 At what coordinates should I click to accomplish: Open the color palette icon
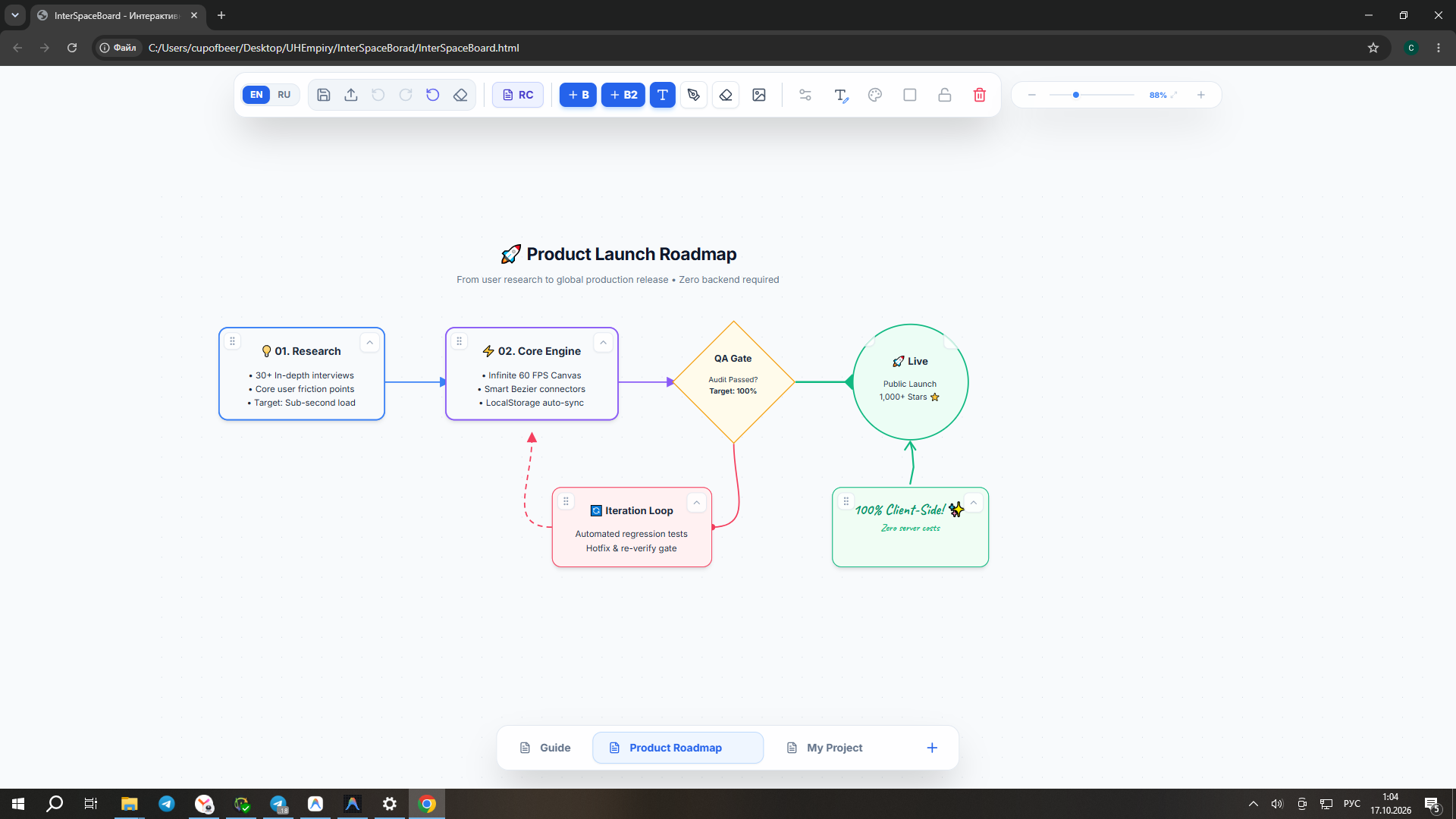875,95
